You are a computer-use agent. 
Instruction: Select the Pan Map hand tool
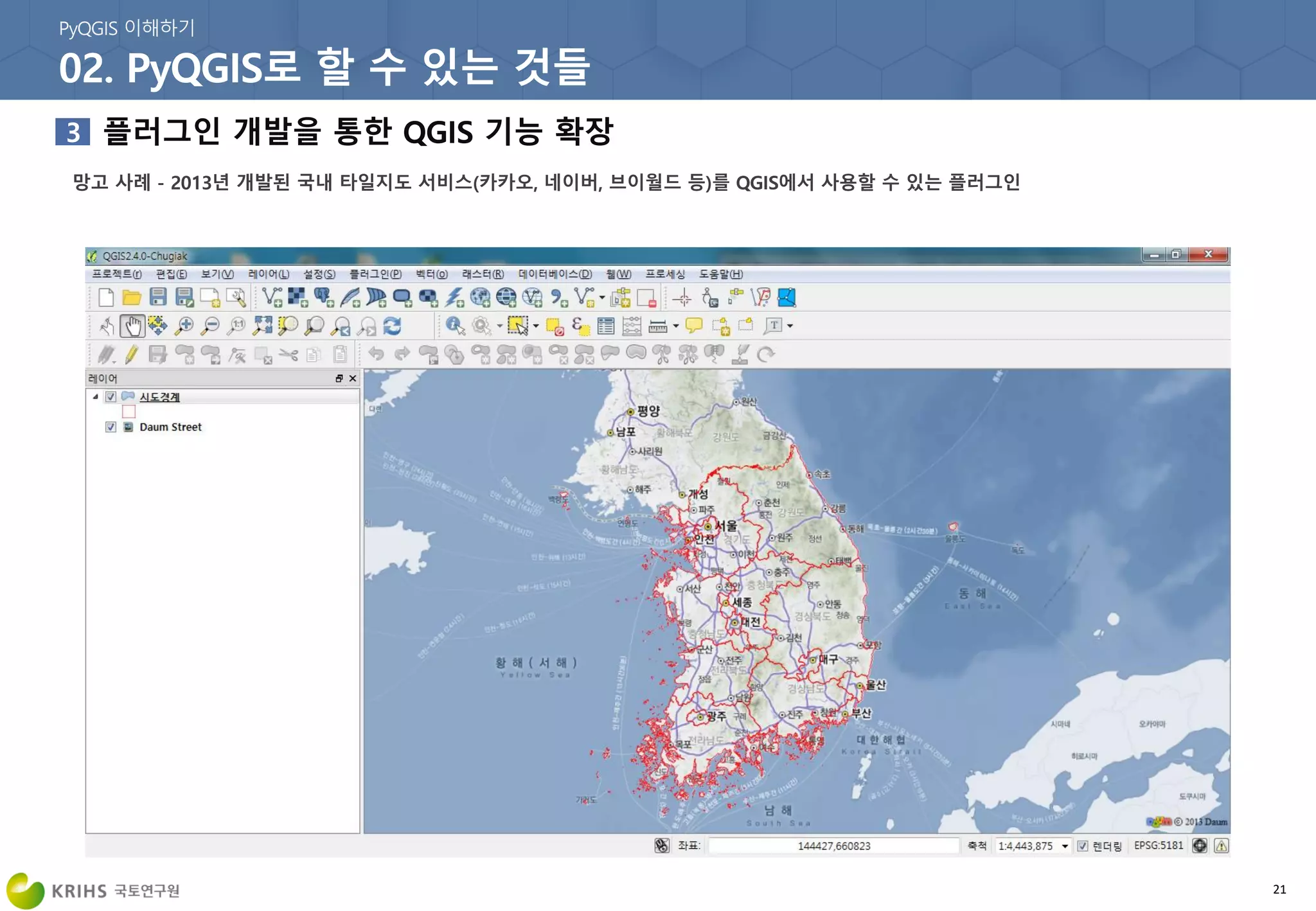pyautogui.click(x=132, y=326)
